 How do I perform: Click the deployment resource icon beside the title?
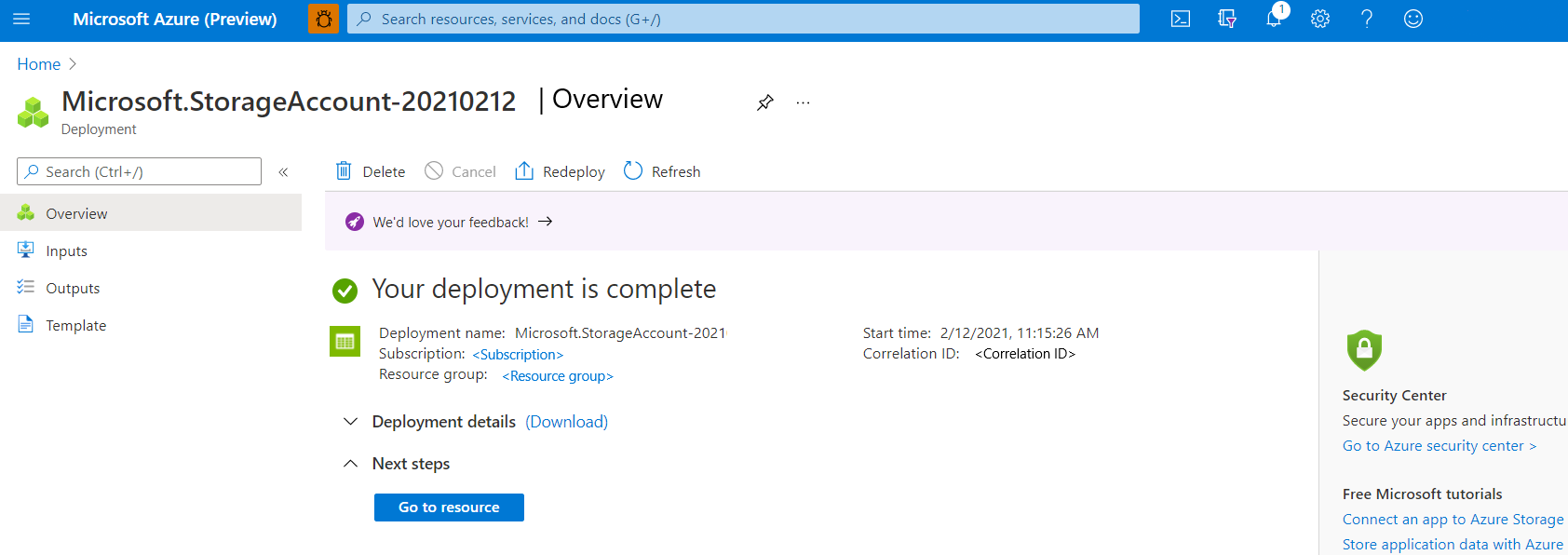pyautogui.click(x=34, y=113)
